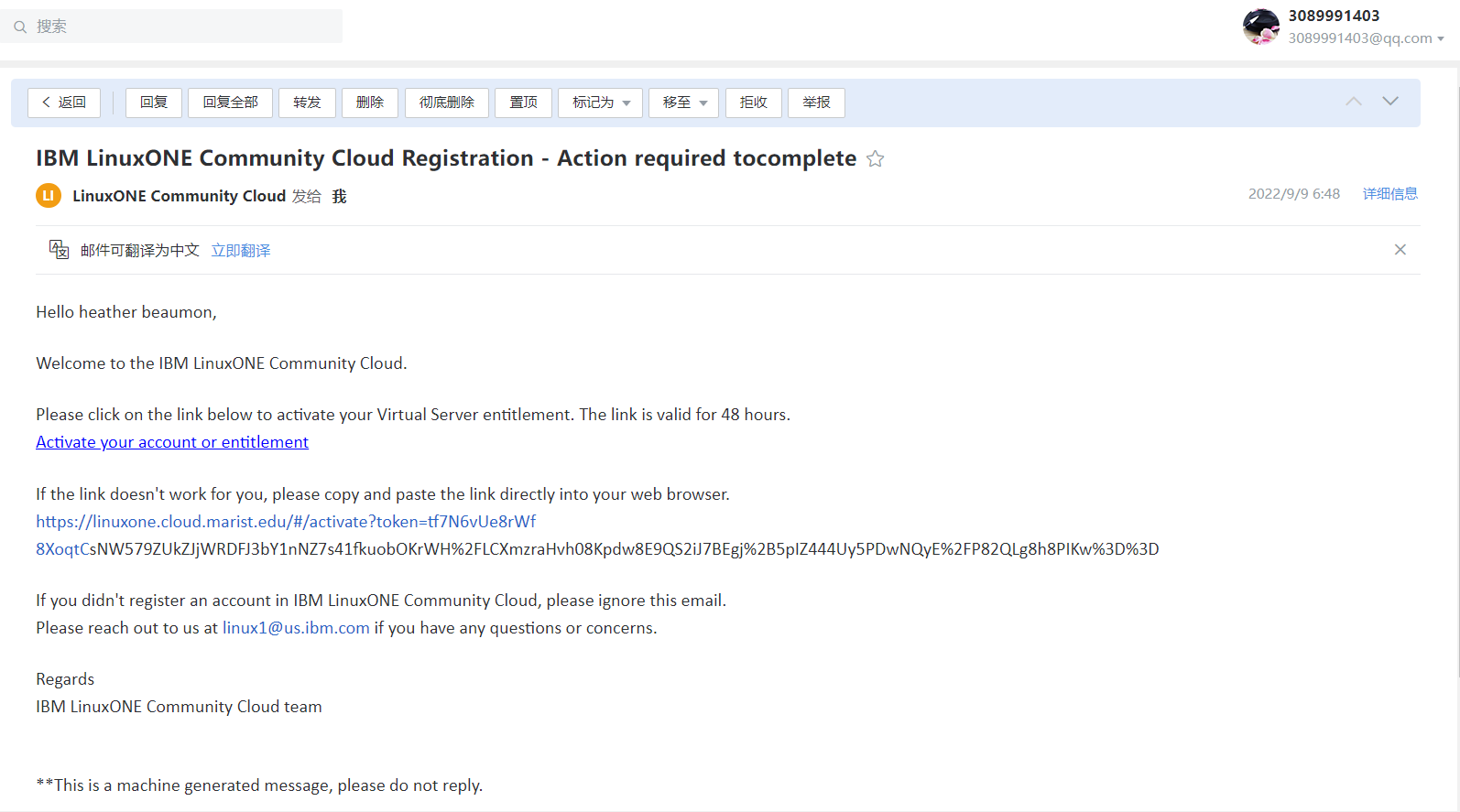Go to previous email up chevron
The width and height of the screenshot is (1460, 812).
point(1354,102)
